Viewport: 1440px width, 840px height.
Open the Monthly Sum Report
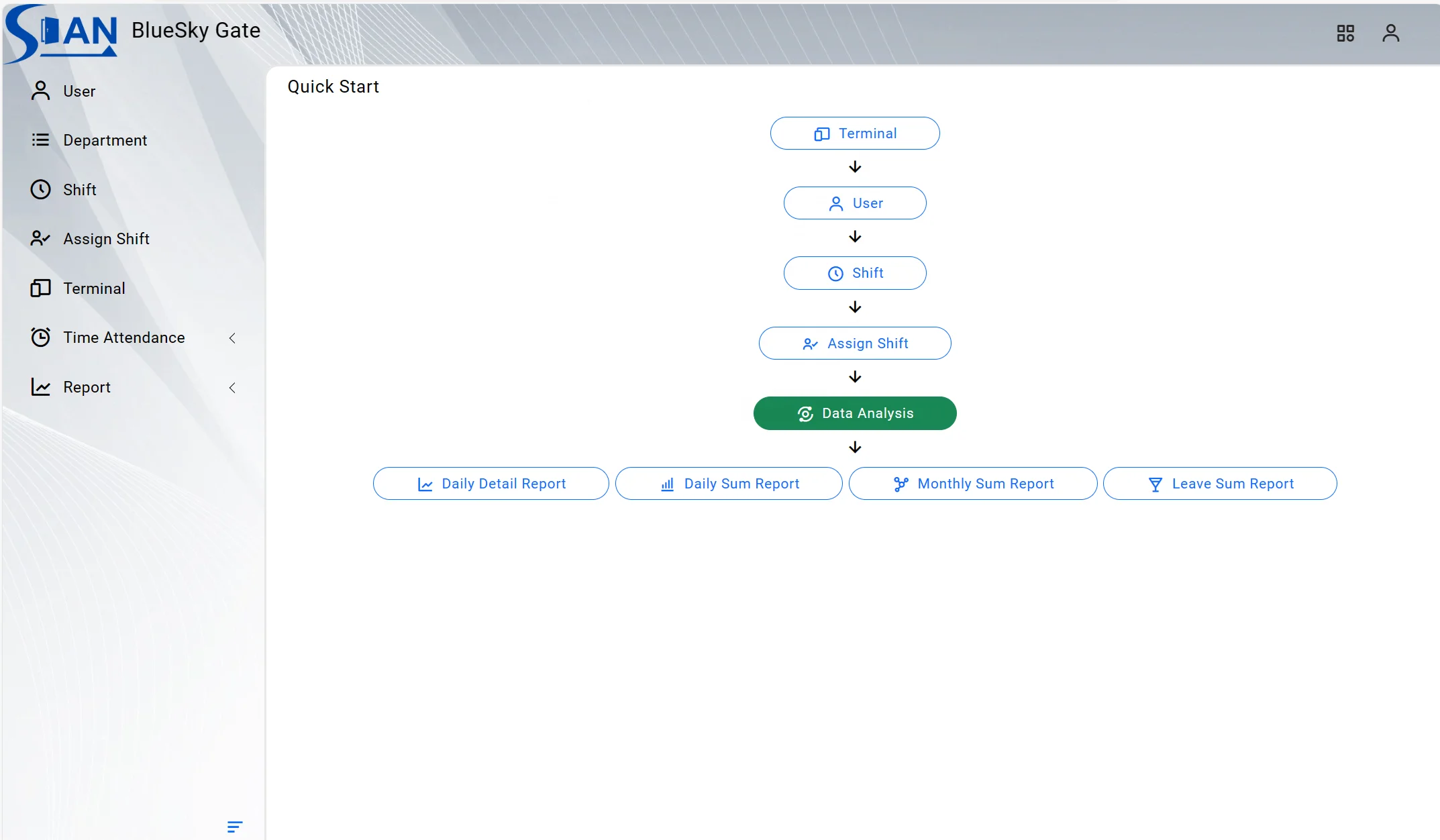pyautogui.click(x=972, y=483)
